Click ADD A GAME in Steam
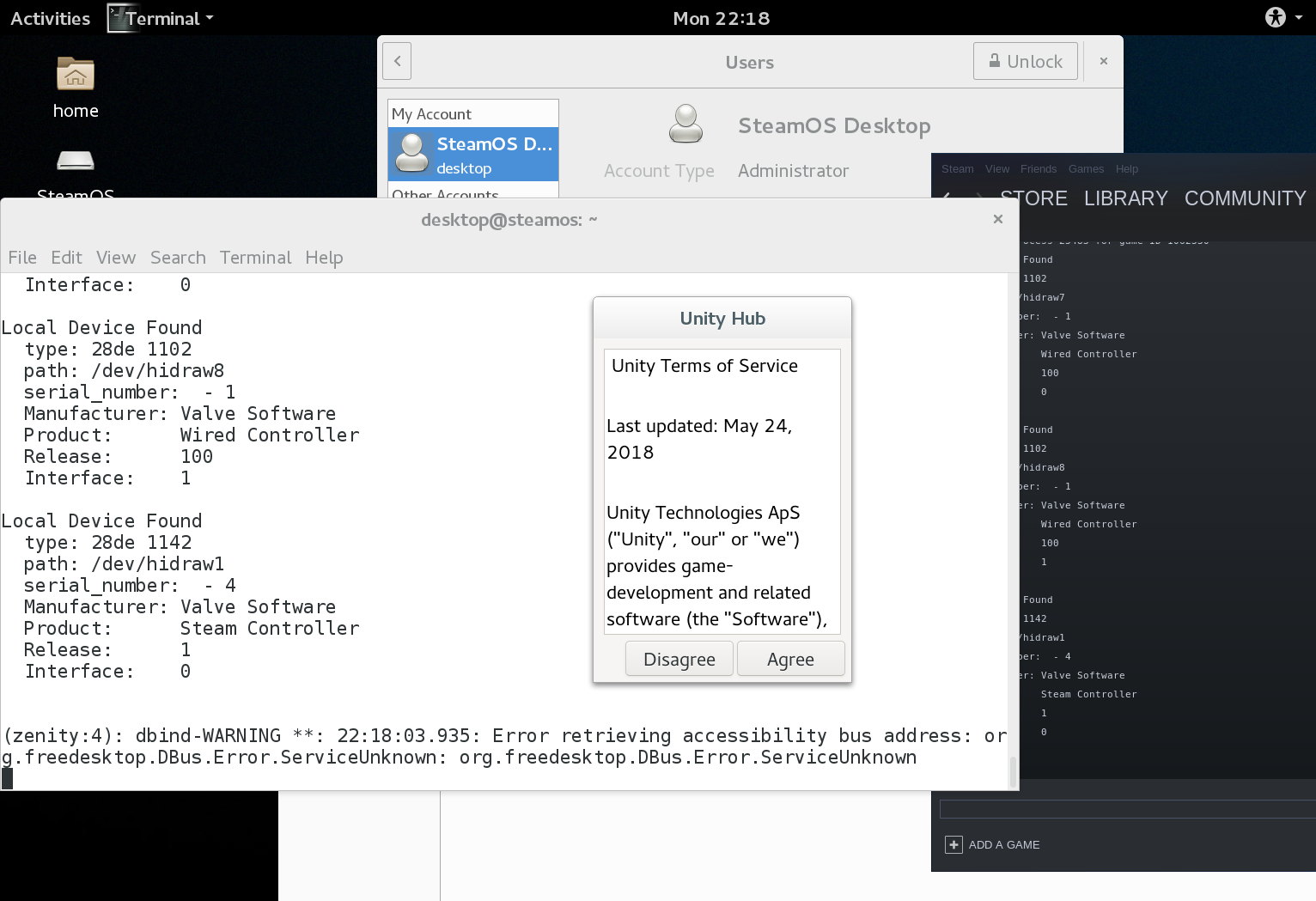Screen dimensions: 1316x901 (x=1004, y=845)
